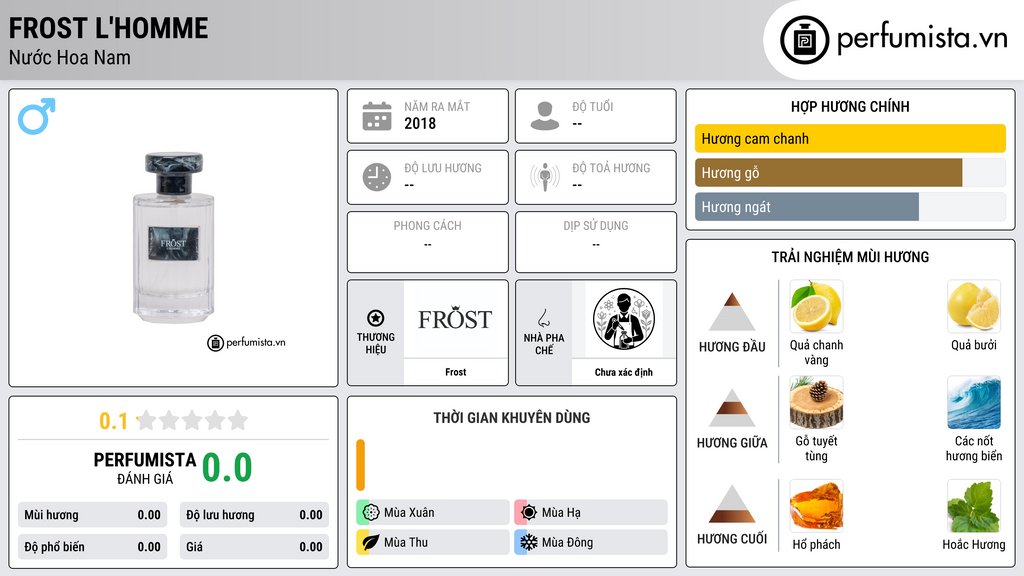Select the Mùa Thu season chip
Image resolution: width=1024 pixels, height=576 pixels.
(433, 542)
